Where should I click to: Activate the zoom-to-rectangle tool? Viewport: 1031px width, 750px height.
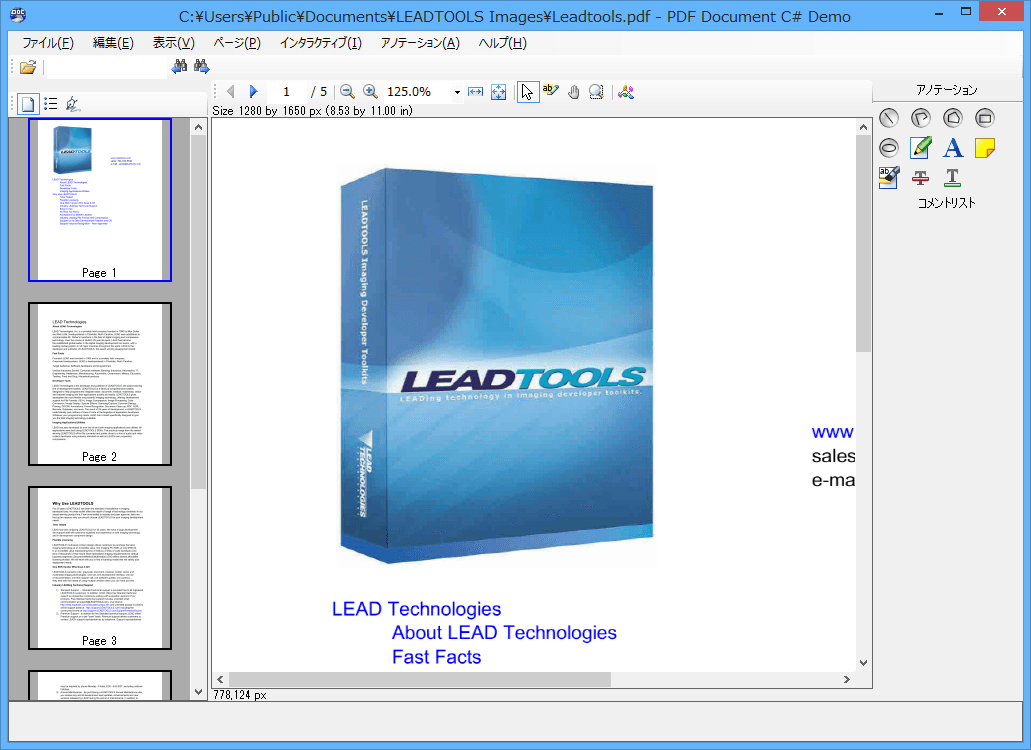click(596, 92)
